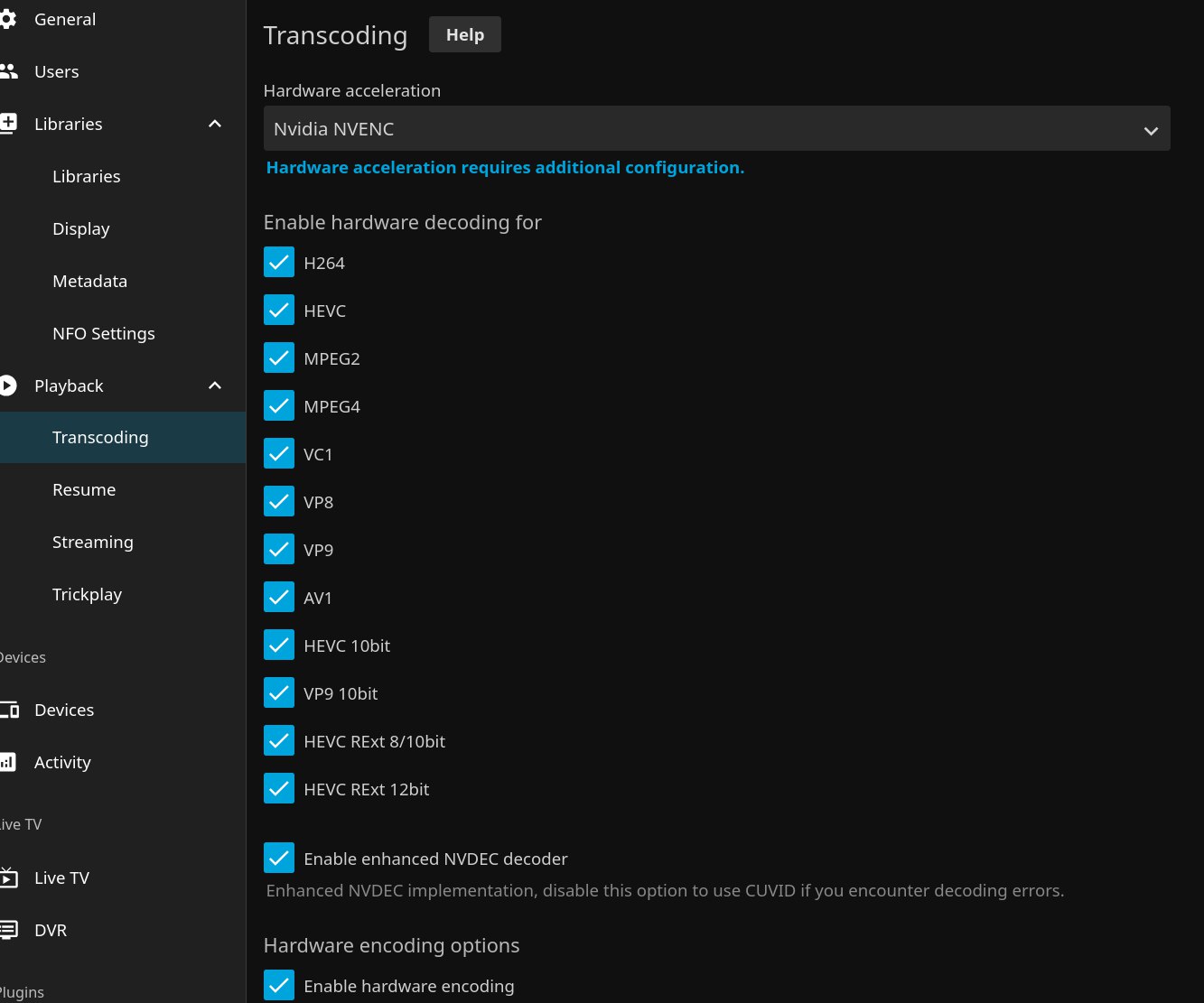Disable AV1 hardware decoding checkbox
The height and width of the screenshot is (1003, 1204).
coord(279,598)
